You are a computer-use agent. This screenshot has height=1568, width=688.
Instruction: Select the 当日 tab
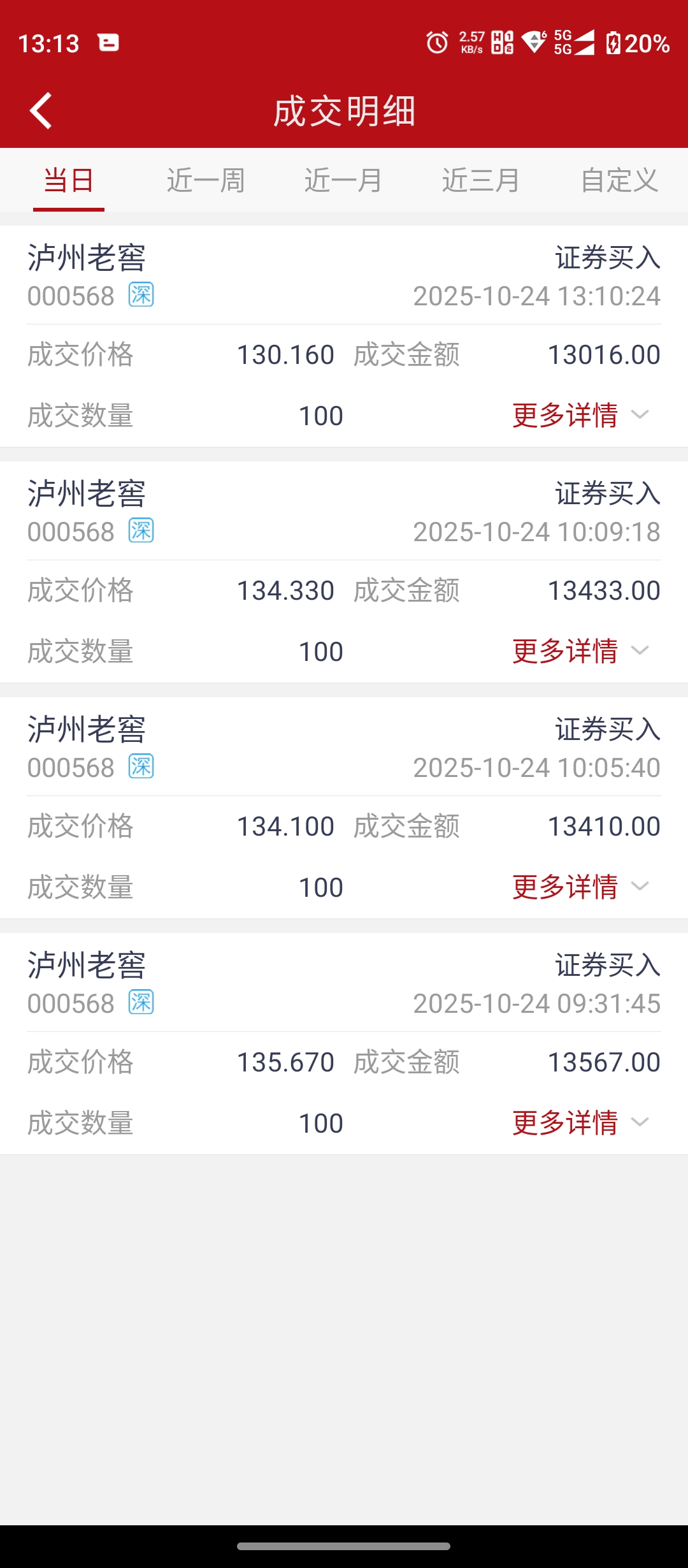69,180
